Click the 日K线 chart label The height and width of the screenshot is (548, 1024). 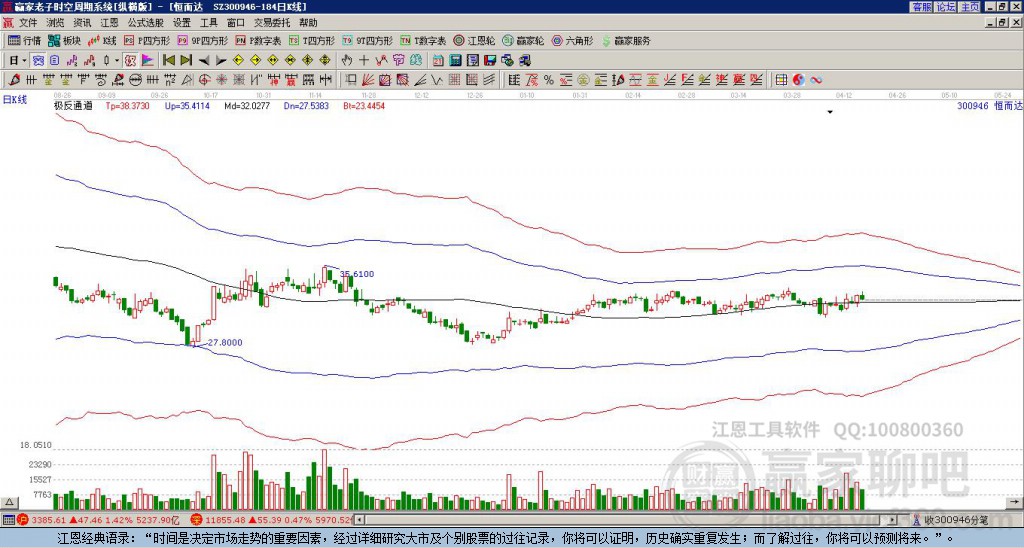tap(15, 100)
